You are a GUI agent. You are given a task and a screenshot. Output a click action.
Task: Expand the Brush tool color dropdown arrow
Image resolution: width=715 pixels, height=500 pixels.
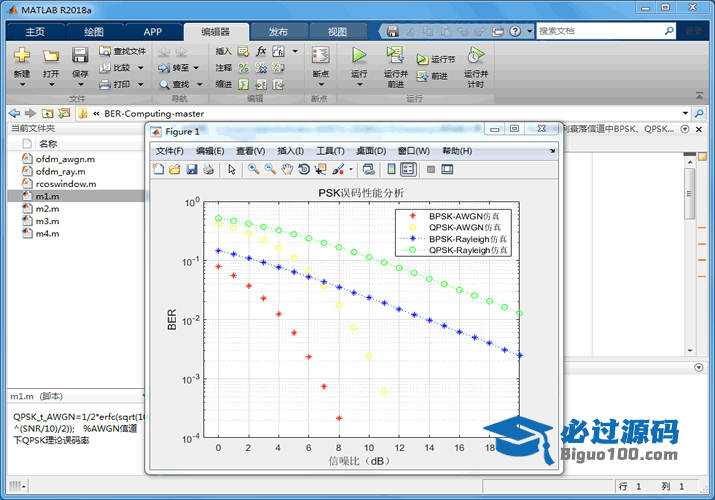click(x=351, y=170)
